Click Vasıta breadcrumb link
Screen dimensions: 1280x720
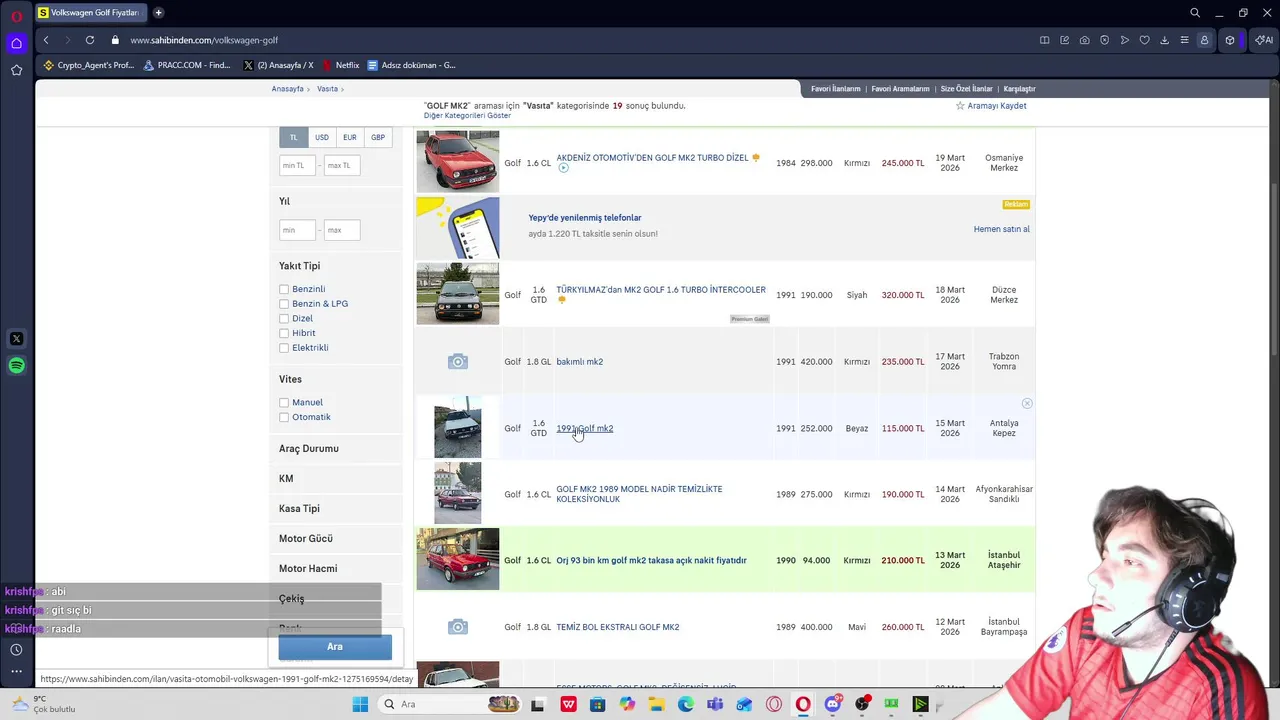(x=327, y=89)
